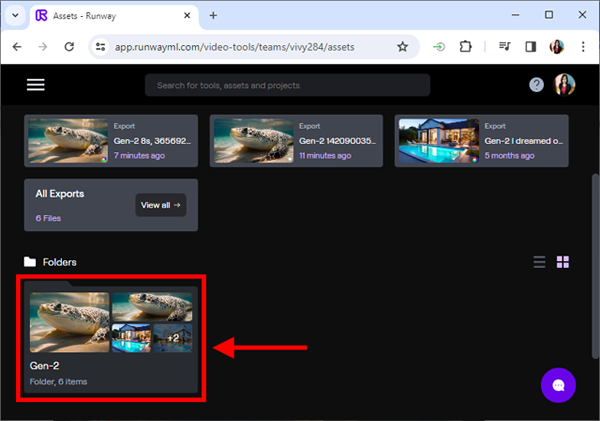Open the Gen-2 142090035 export card
The width and height of the screenshot is (600, 421).
[296, 141]
